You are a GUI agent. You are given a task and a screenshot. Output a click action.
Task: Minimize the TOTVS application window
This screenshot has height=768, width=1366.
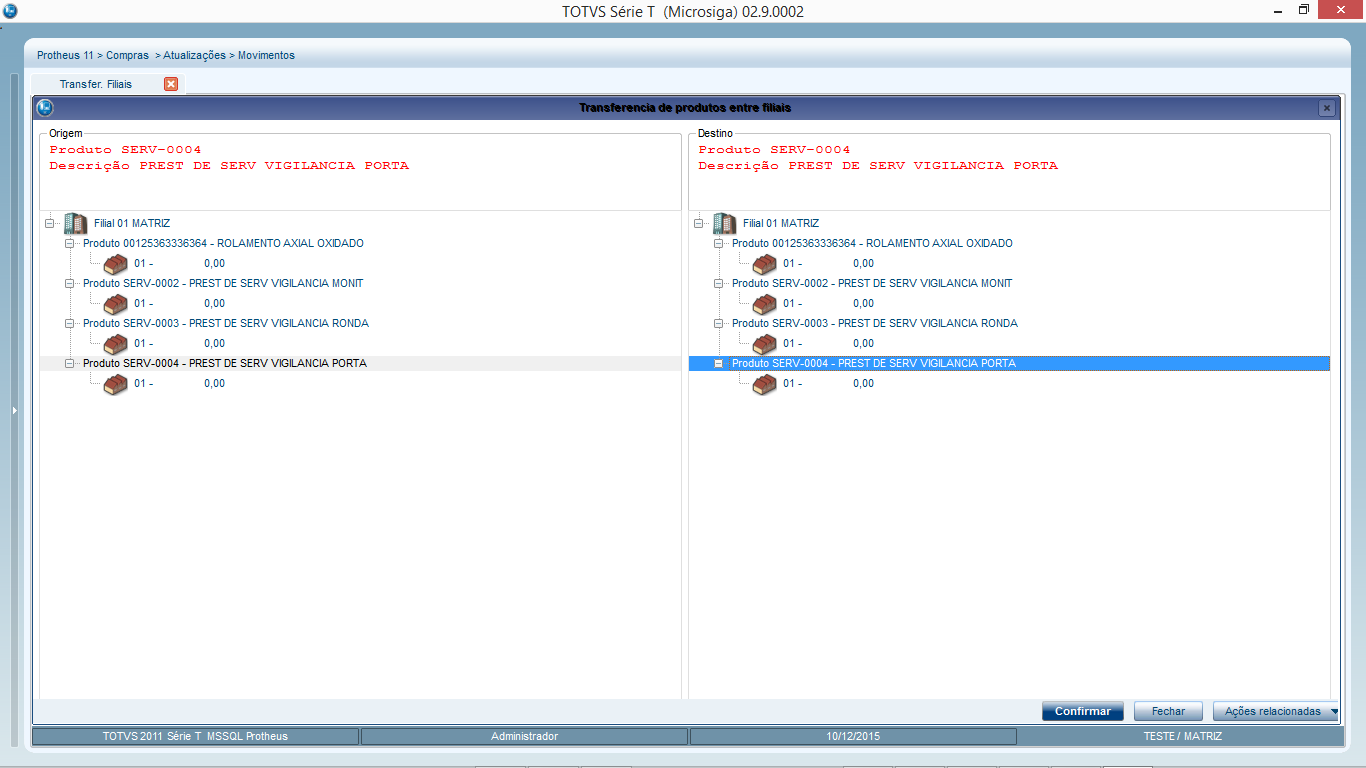(1279, 10)
